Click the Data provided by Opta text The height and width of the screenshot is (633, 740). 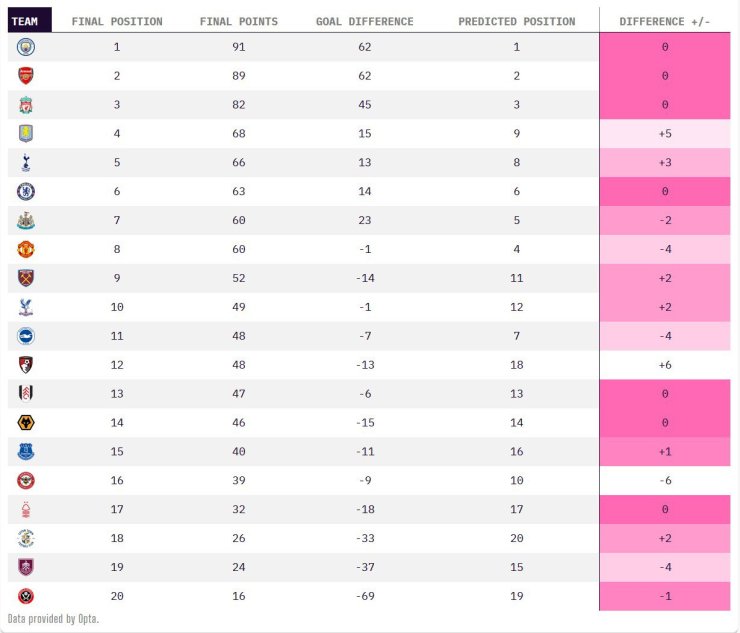[x=53, y=618]
